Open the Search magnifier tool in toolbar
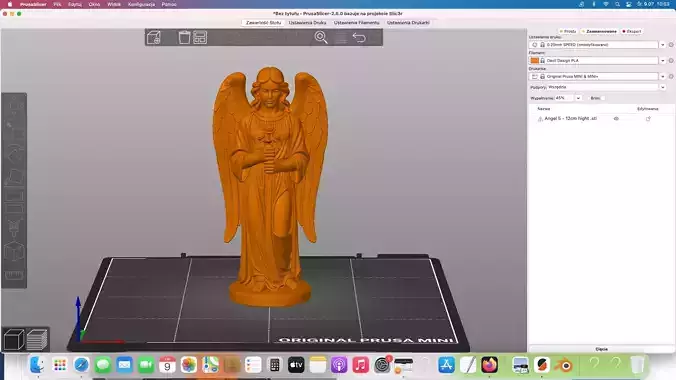 (x=321, y=38)
